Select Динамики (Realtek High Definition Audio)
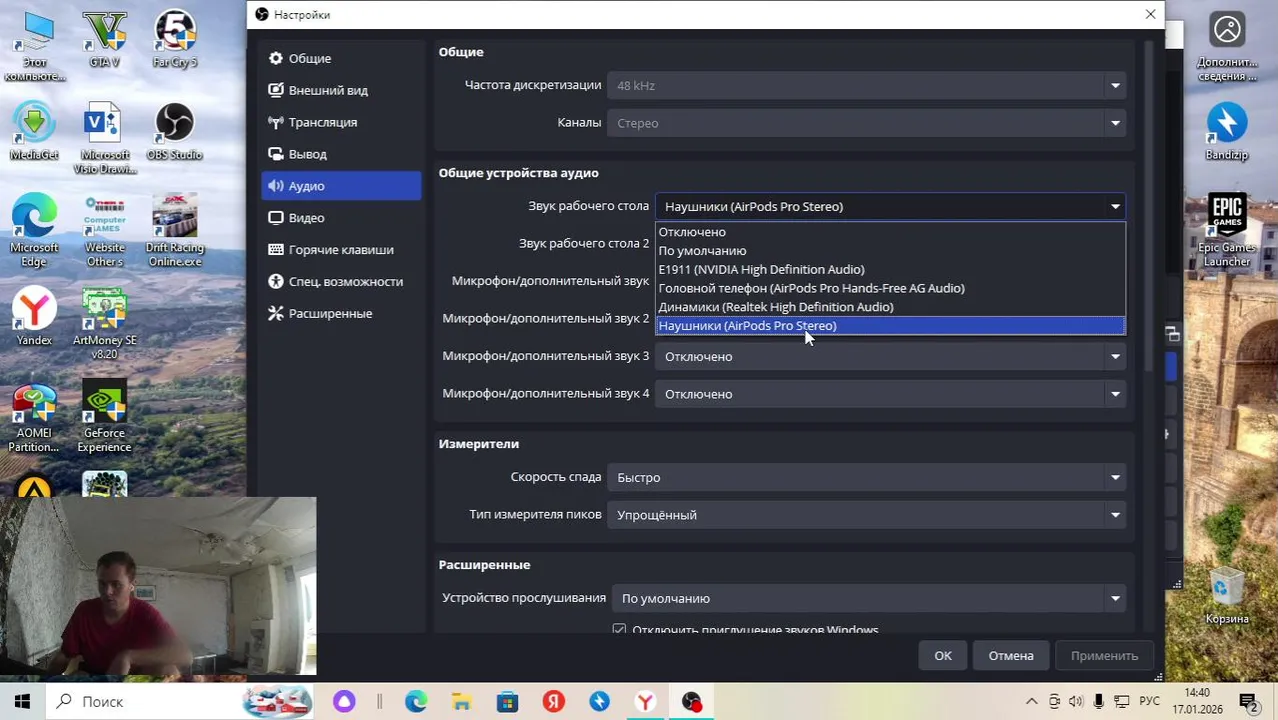 [890, 307]
